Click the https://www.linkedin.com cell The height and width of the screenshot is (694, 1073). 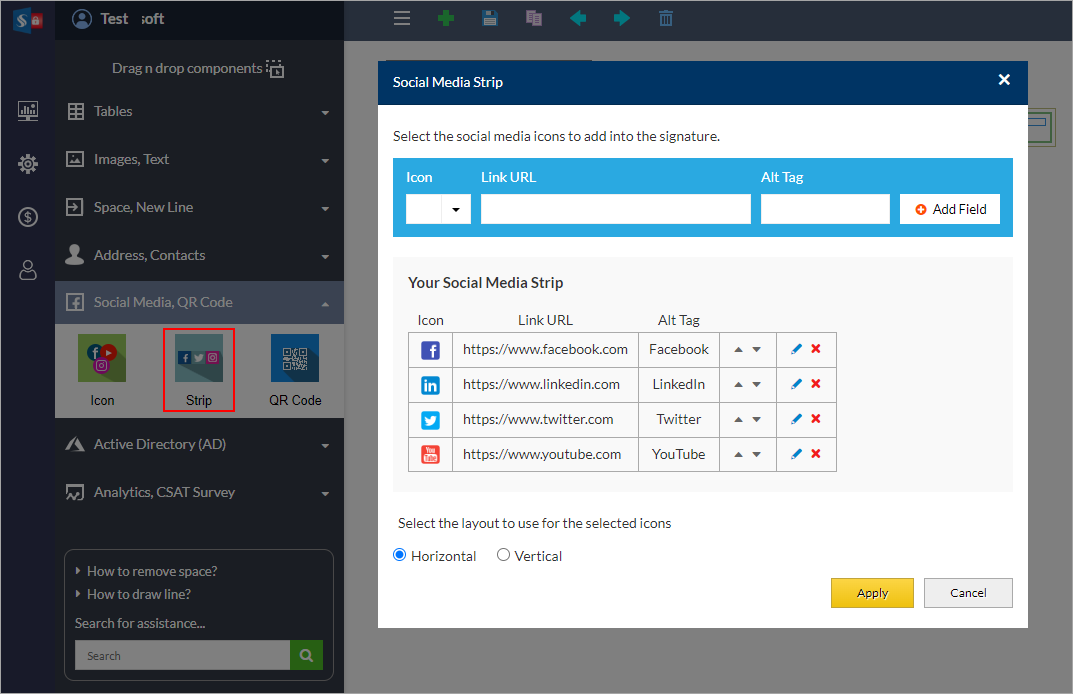545,385
